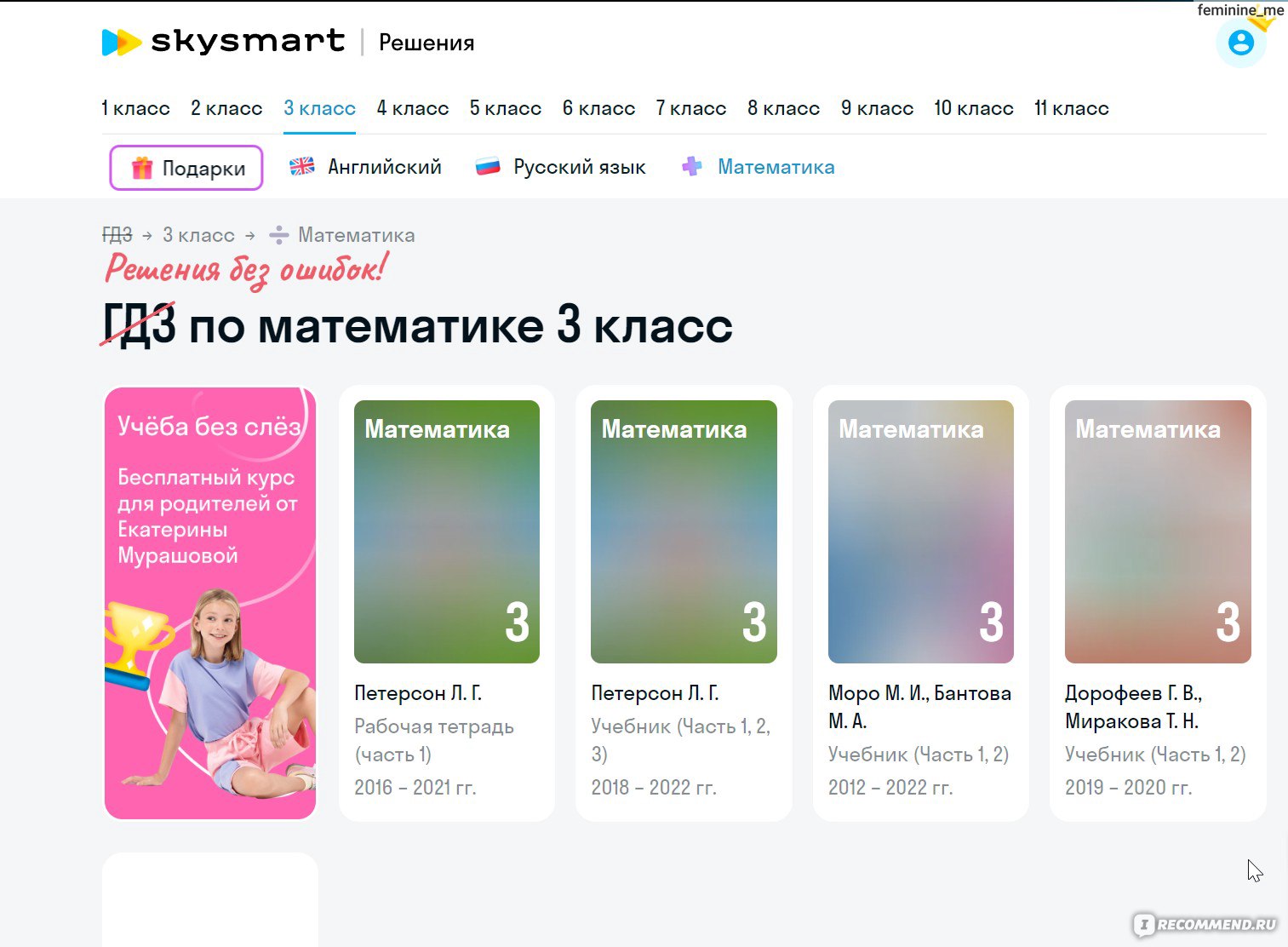Screen dimensions: 1288x947
Task: Go to the 7 класс tab
Action: 690,108
